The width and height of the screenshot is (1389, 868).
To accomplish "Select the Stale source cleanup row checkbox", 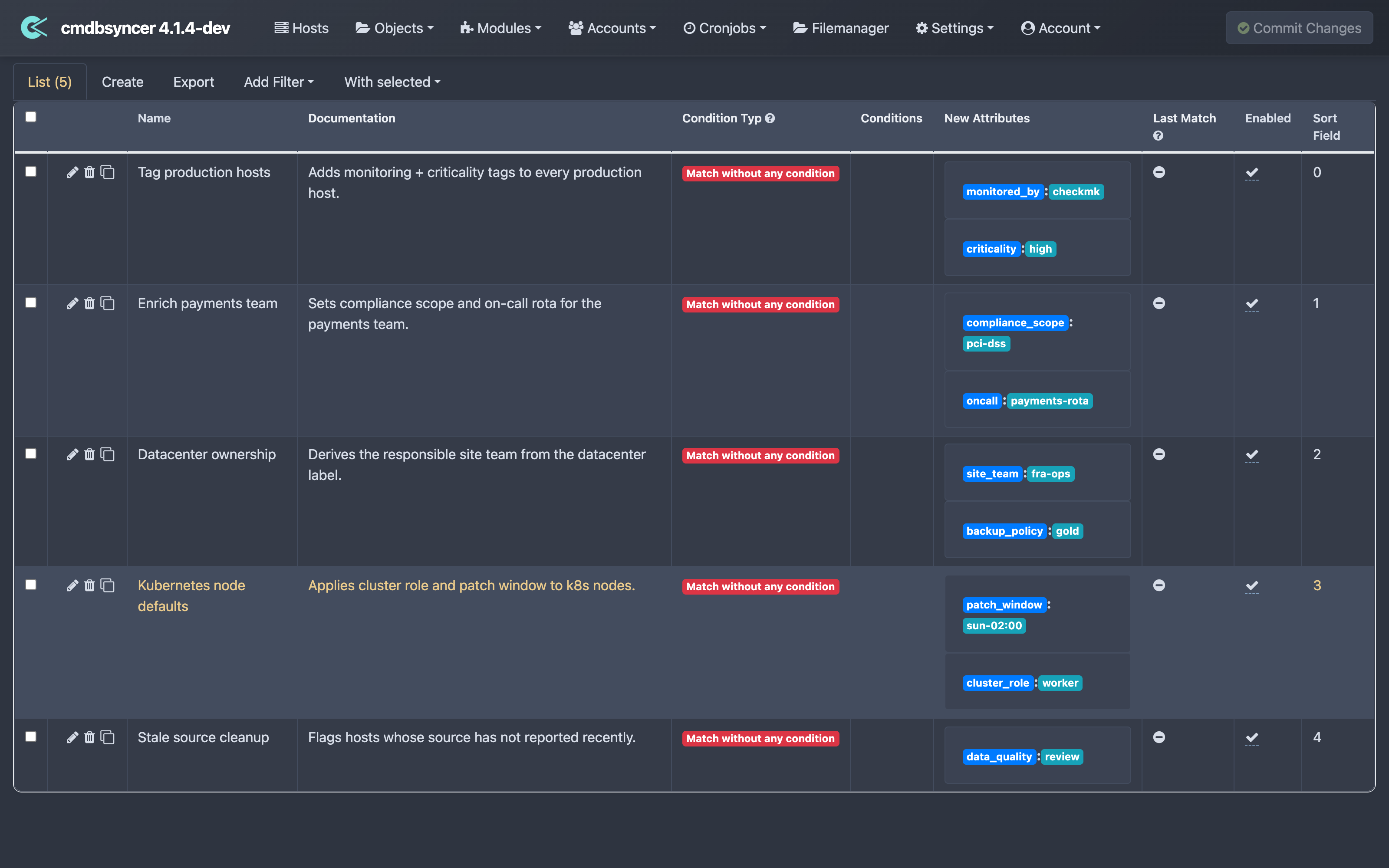I will 31,736.
